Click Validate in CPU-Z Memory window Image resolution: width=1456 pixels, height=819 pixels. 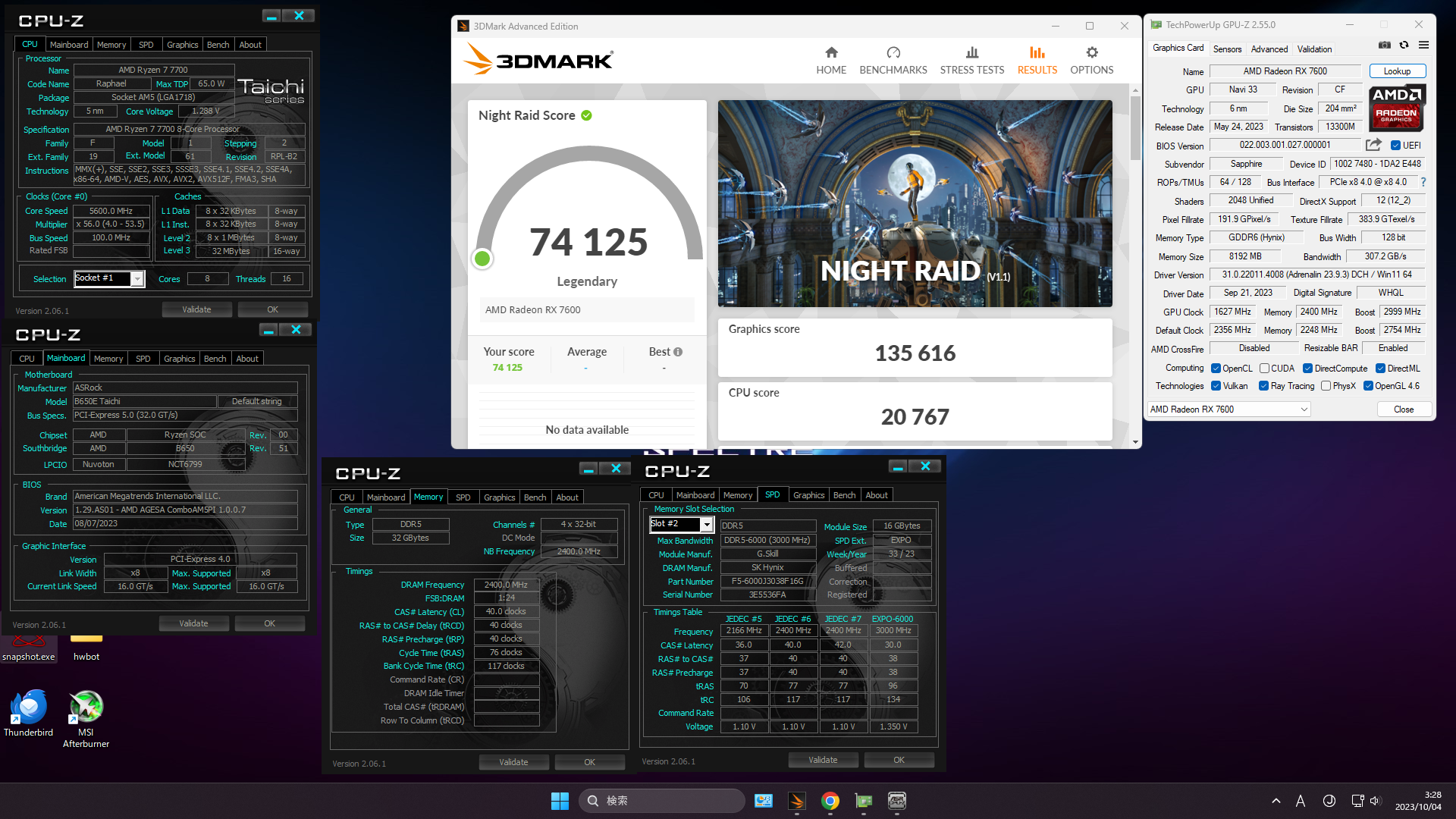[513, 762]
